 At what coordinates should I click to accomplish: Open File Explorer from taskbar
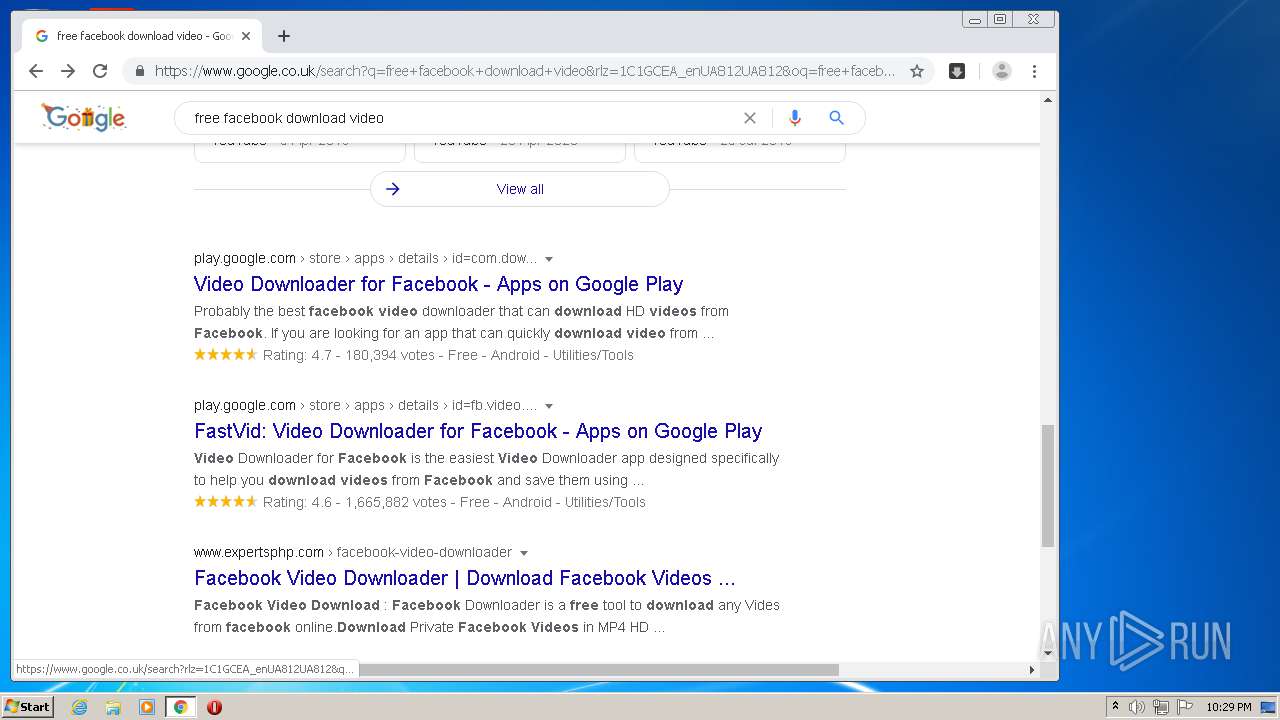pos(113,707)
